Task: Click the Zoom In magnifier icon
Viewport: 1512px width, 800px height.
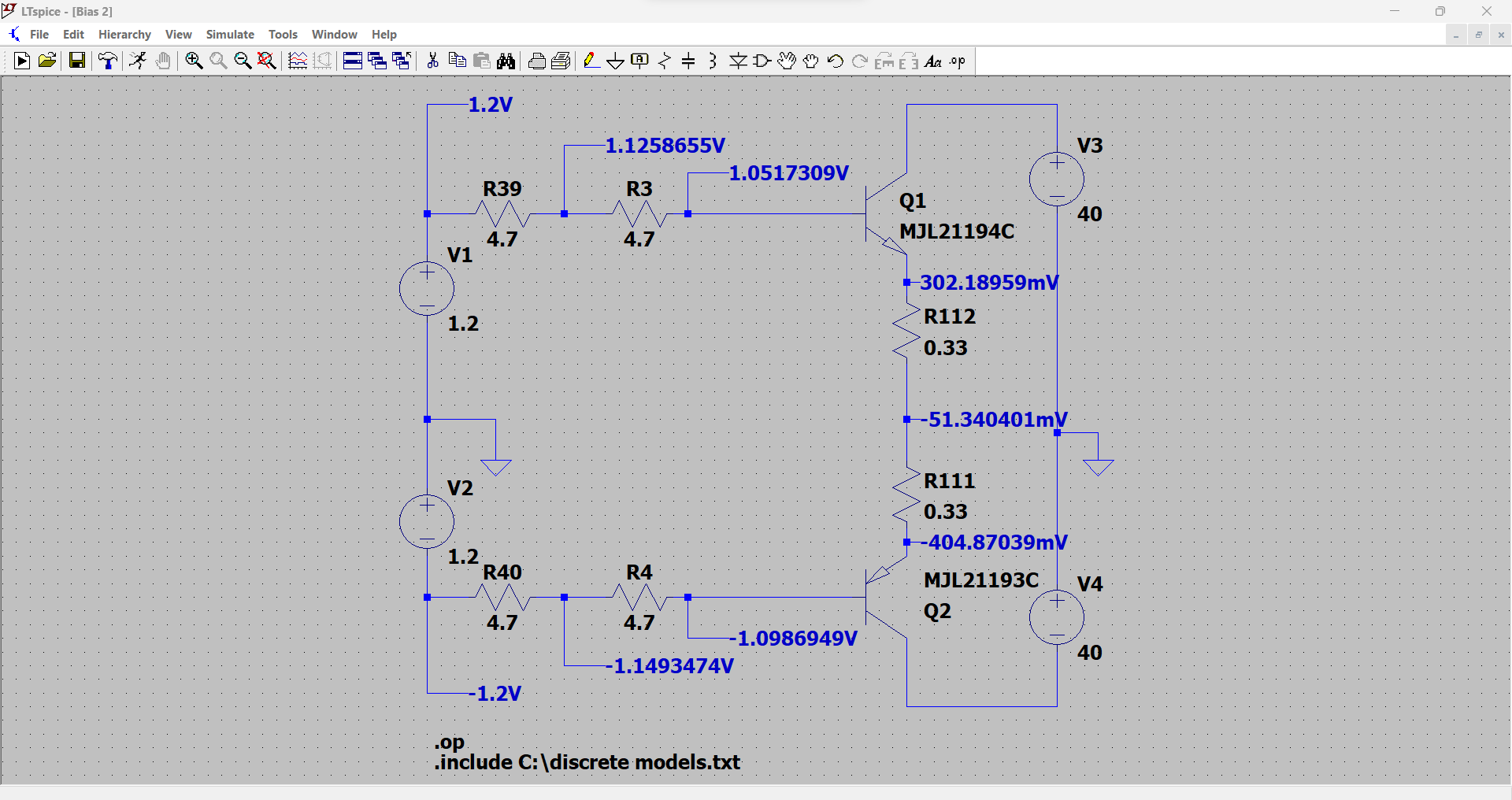Action: tap(194, 61)
